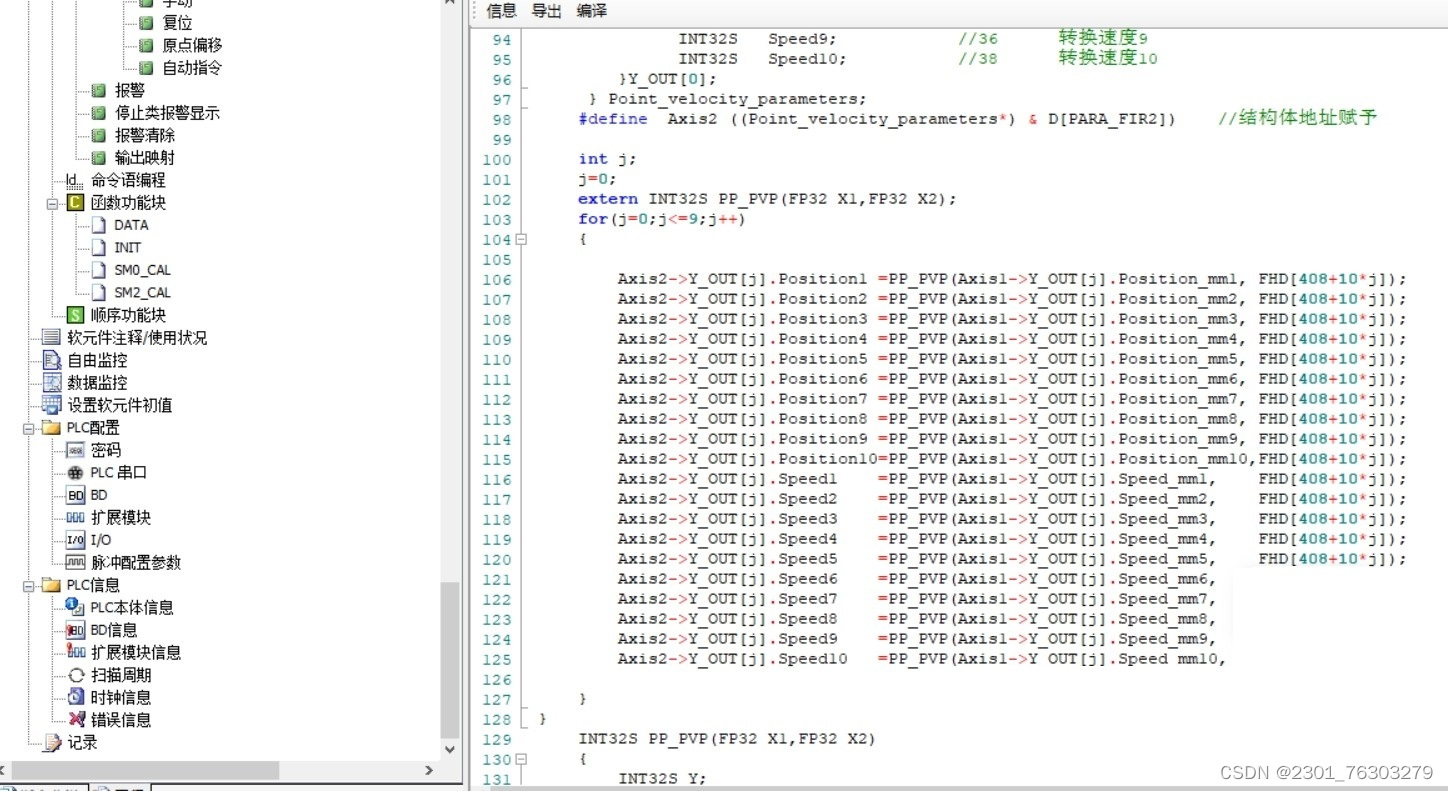1448x791 pixels.
Task: Click the file icon next to DATA
Action: point(98,225)
